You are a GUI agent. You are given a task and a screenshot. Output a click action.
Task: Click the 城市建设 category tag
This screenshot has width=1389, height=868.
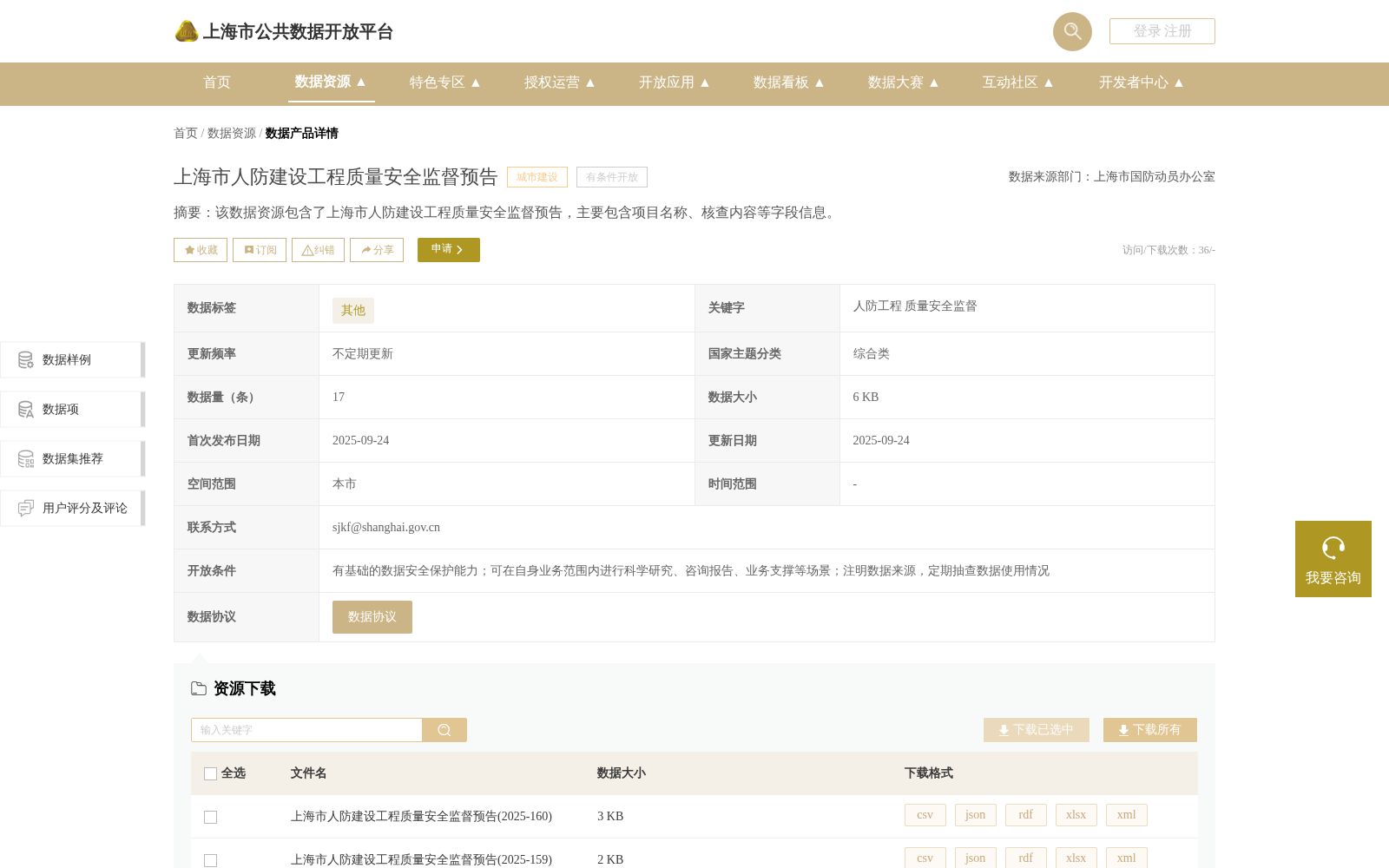[537, 177]
